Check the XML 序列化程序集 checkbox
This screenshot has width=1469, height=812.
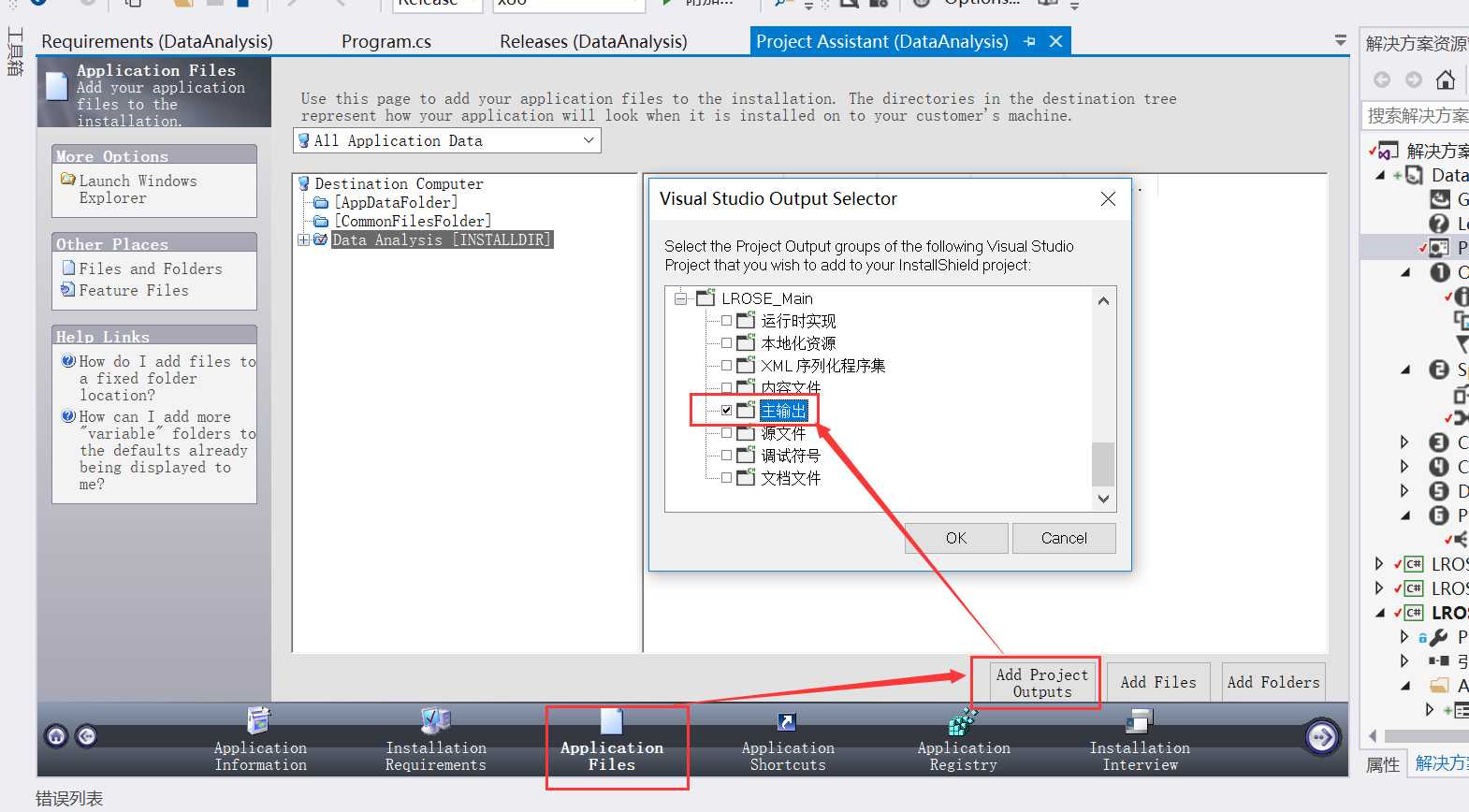tap(726, 365)
